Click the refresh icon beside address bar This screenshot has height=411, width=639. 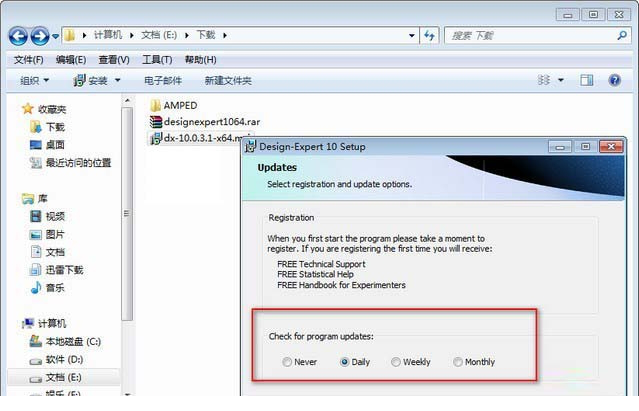coord(429,36)
